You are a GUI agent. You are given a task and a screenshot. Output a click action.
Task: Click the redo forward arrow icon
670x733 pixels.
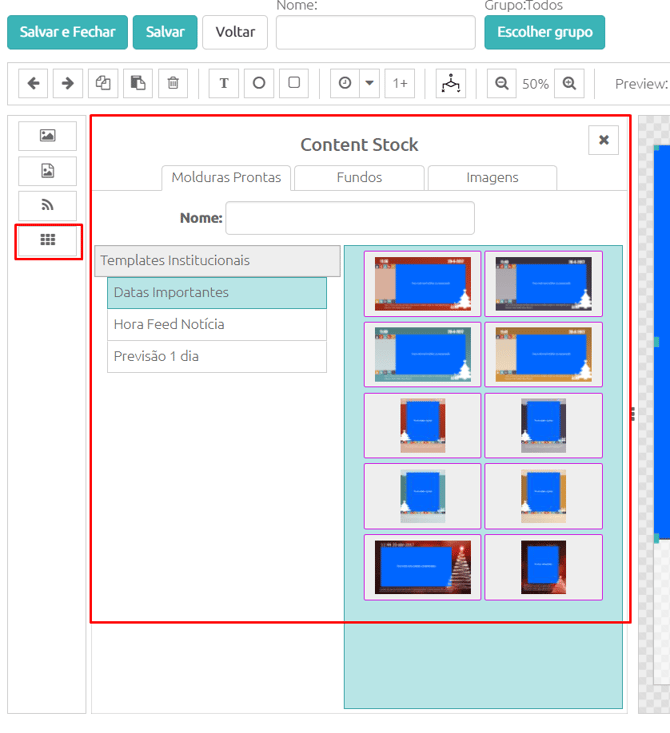click(x=68, y=83)
